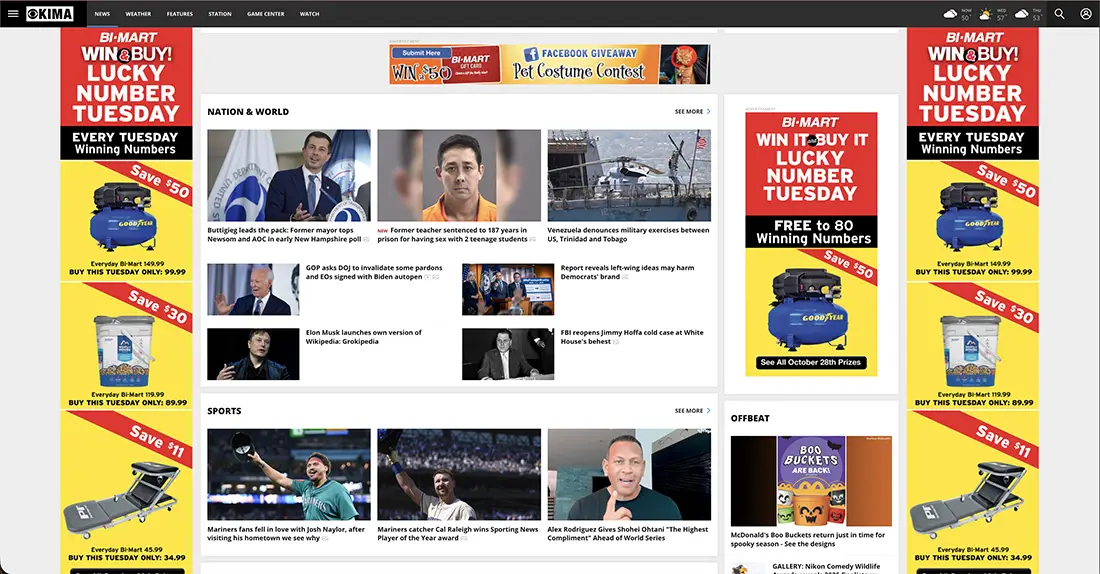Read FBI reopens Jimmy Hoffa case headline
1100x574 pixels.
point(632,337)
